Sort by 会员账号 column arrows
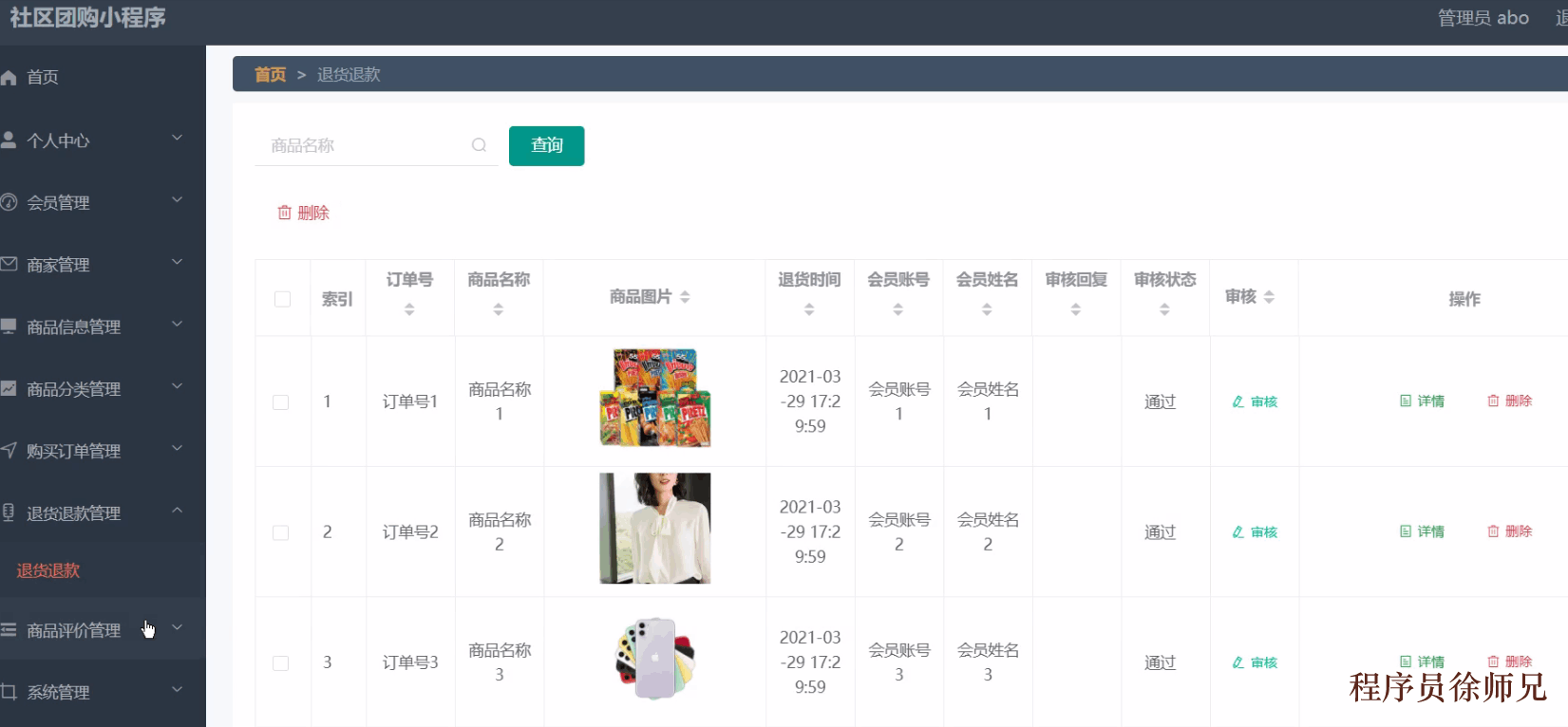 pyautogui.click(x=898, y=309)
